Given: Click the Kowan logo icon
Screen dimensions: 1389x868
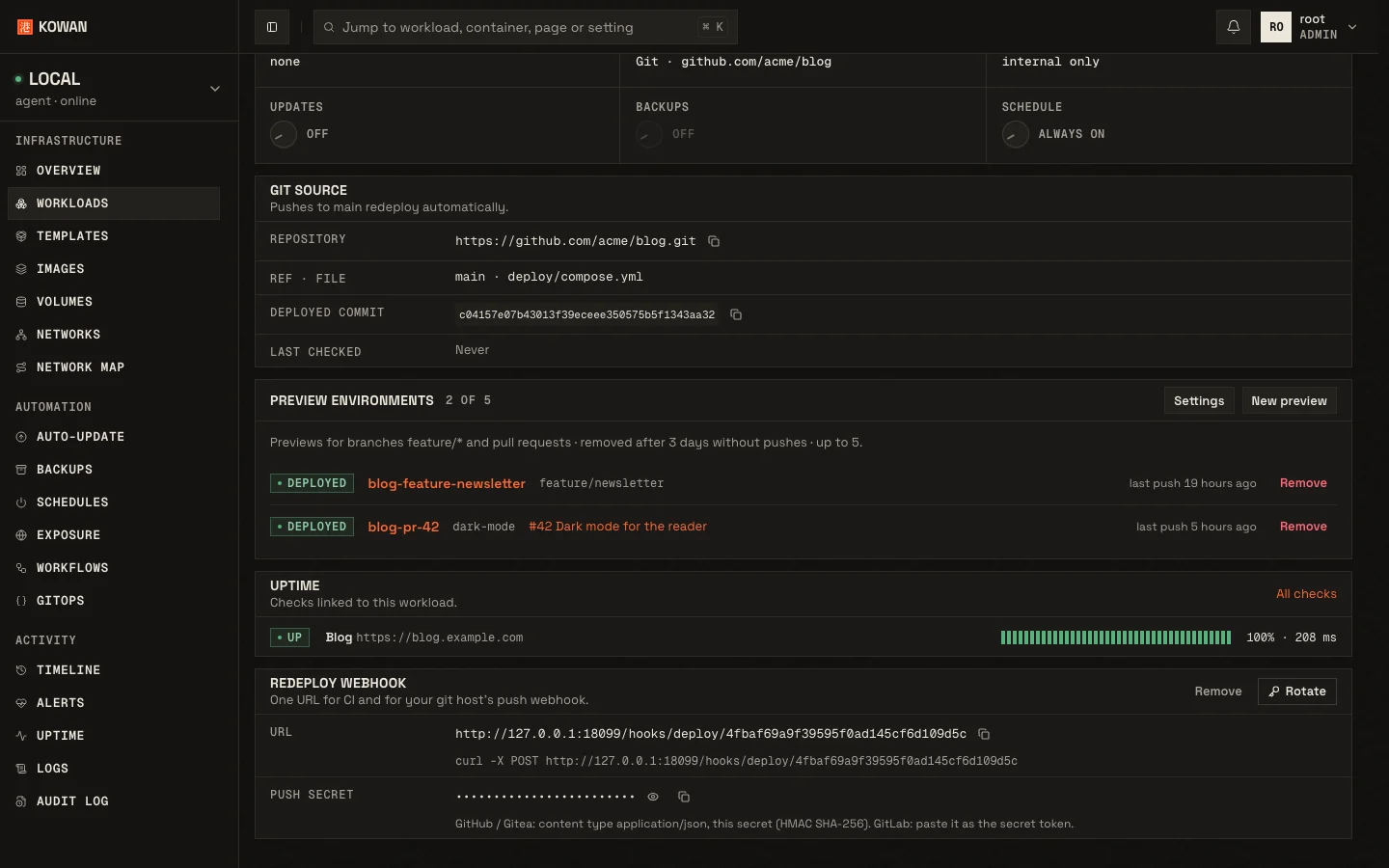Looking at the screenshot, I should pos(25,27).
